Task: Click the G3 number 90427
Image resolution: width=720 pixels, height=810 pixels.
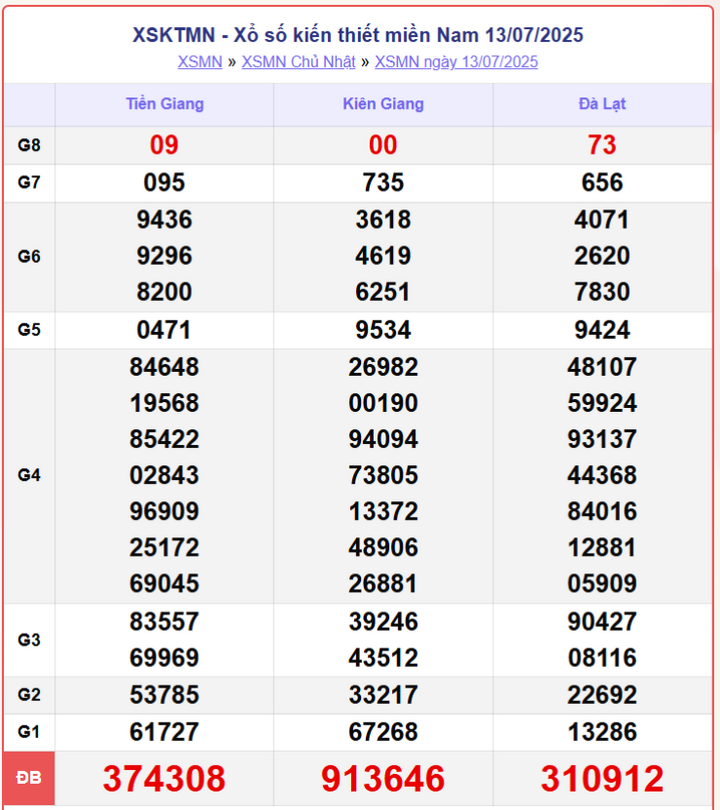Action: [x=602, y=622]
